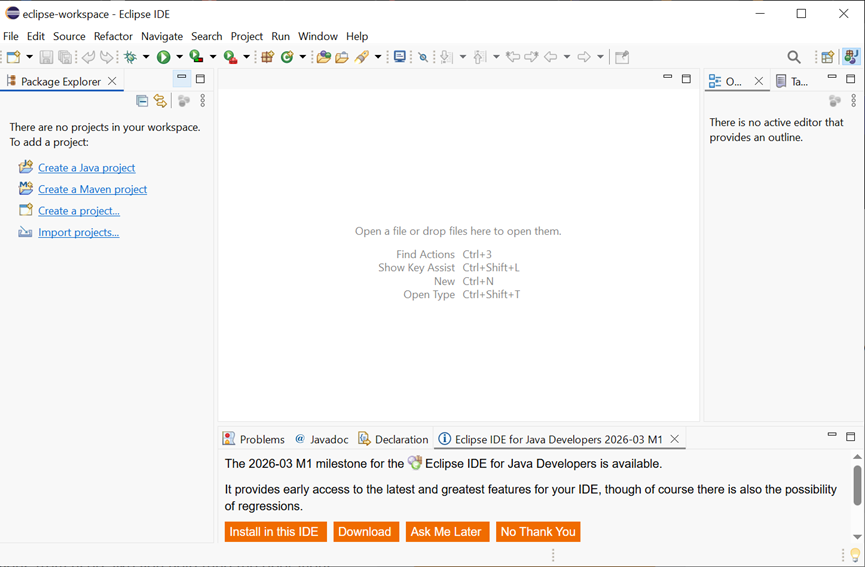Click the Open Task folder icon

point(342,57)
